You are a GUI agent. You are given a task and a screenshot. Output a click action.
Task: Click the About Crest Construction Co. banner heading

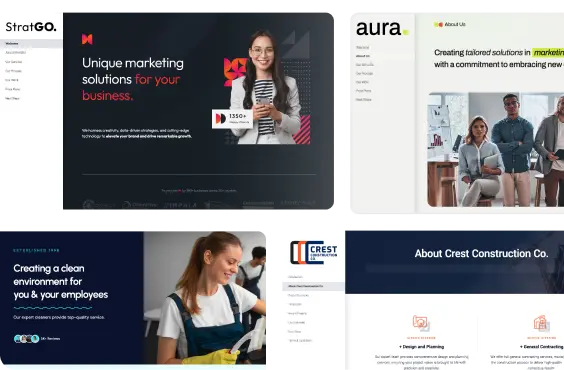click(481, 253)
